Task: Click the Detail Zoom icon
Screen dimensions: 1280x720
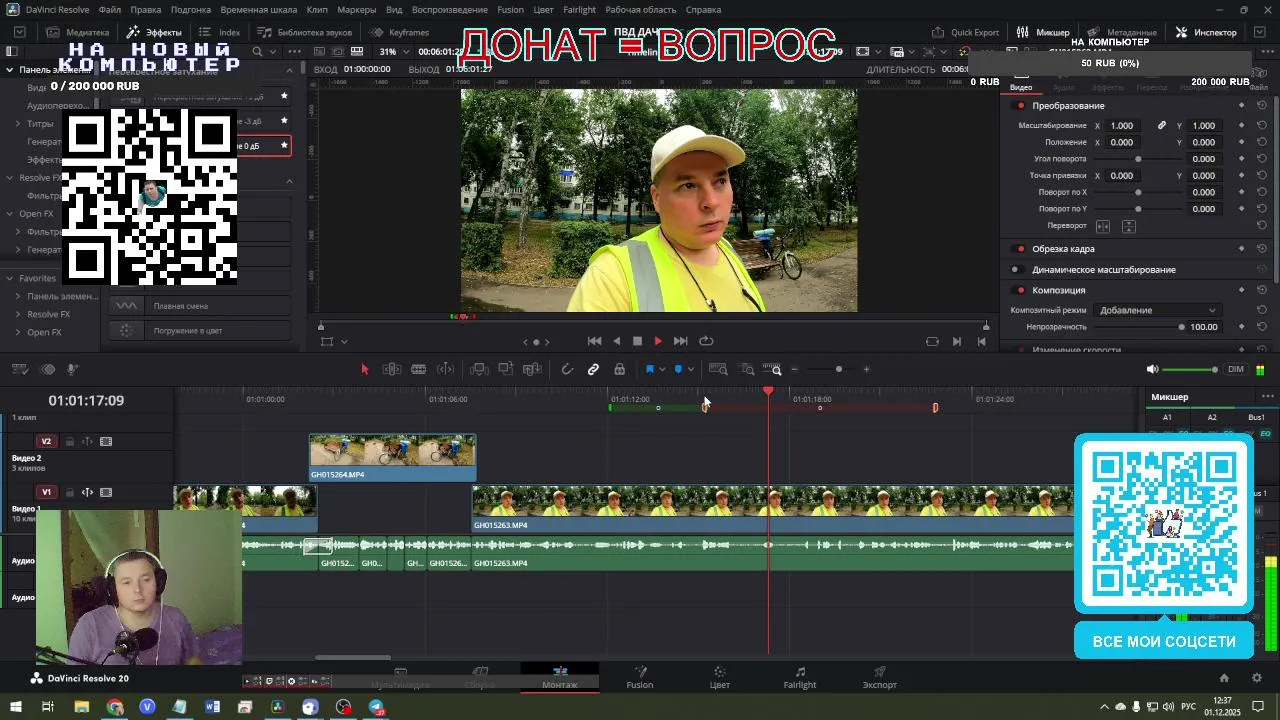Action: point(747,370)
